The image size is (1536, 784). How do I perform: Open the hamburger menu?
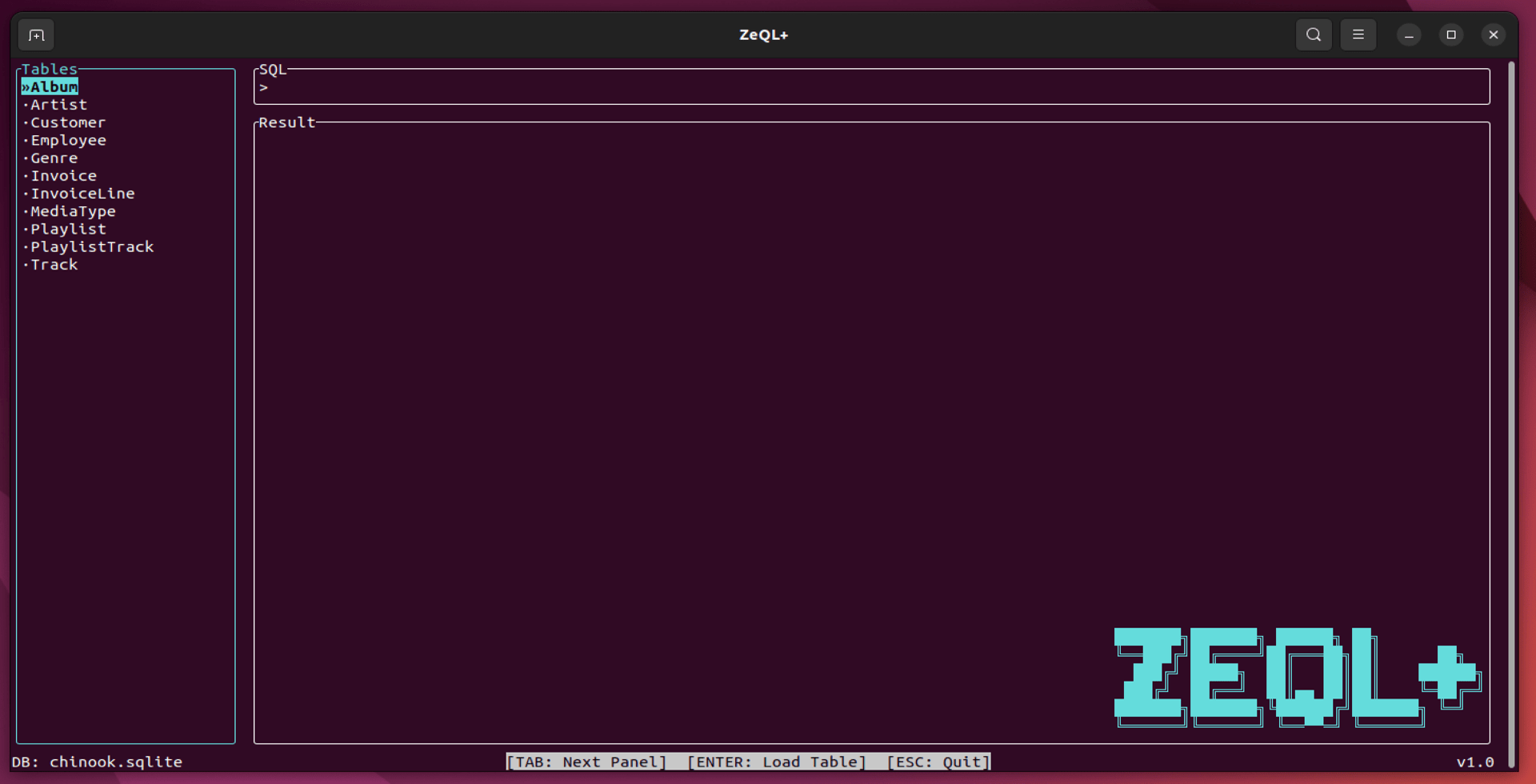(1358, 34)
